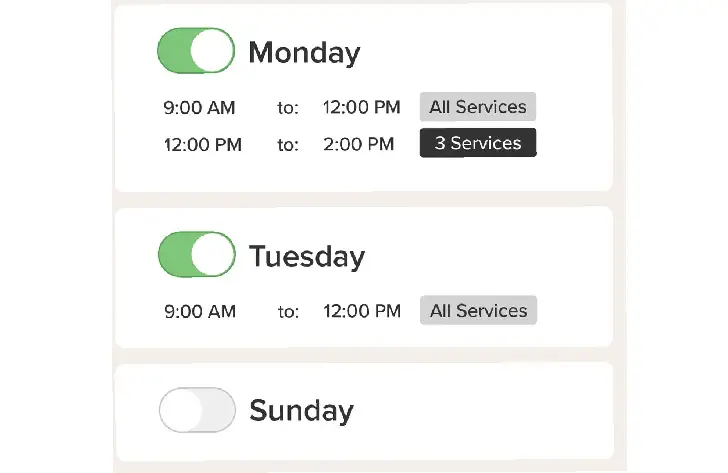728x473 pixels.
Task: Click the Tuesday day label
Action: 307,256
